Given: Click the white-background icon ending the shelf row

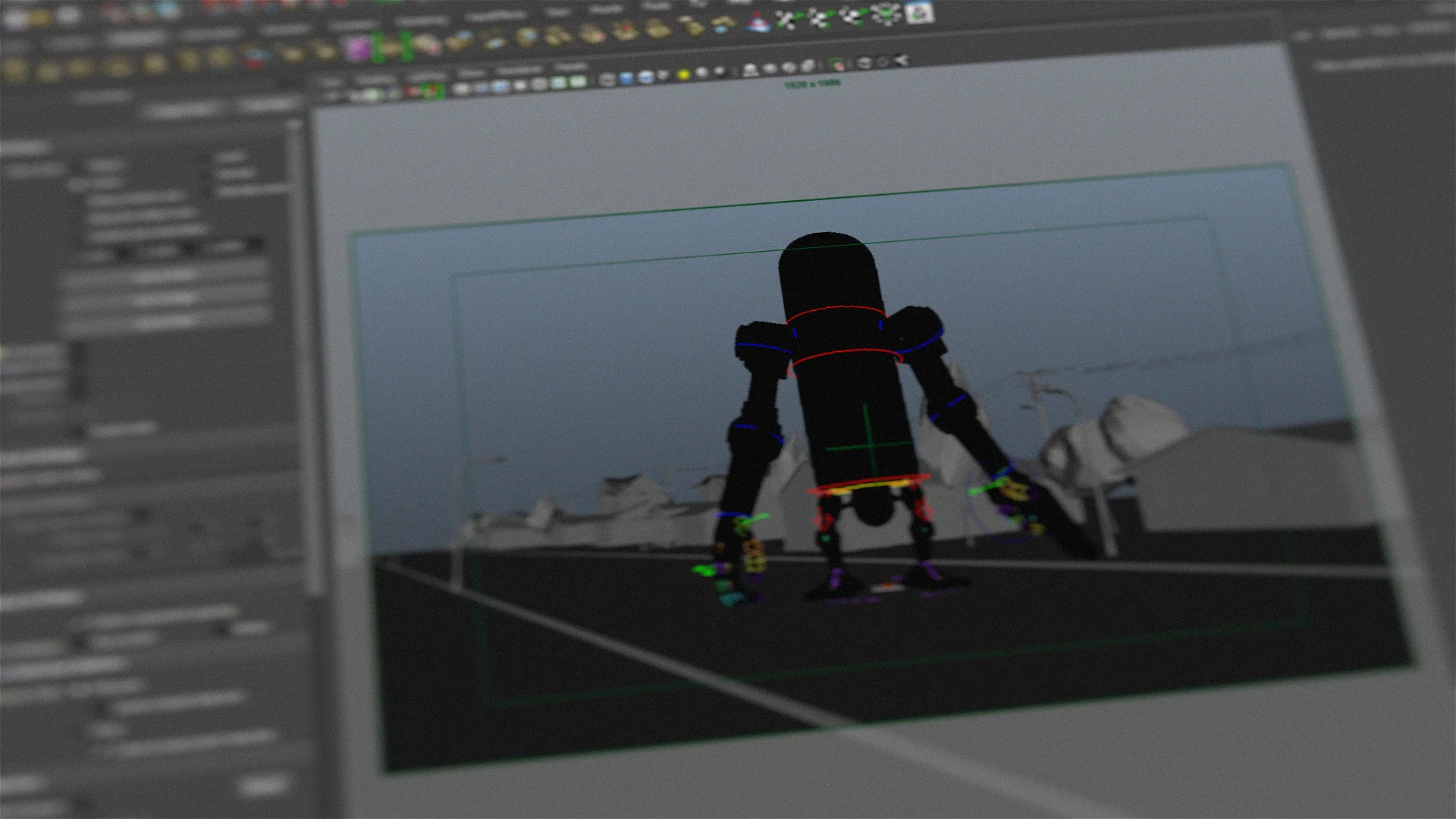Looking at the screenshot, I should [921, 13].
